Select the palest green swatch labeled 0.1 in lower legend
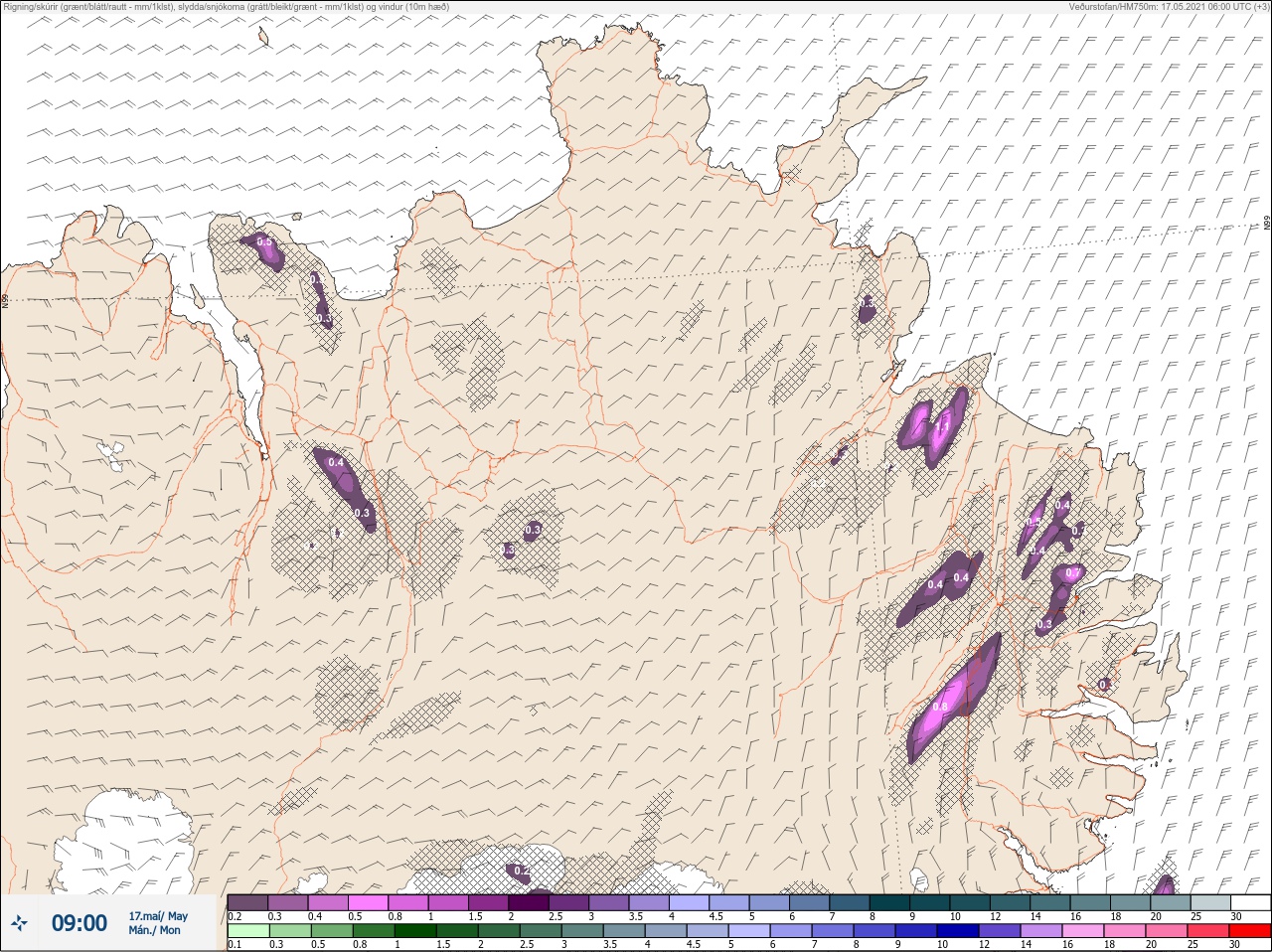Screen dimensions: 1272x952 click(247, 931)
